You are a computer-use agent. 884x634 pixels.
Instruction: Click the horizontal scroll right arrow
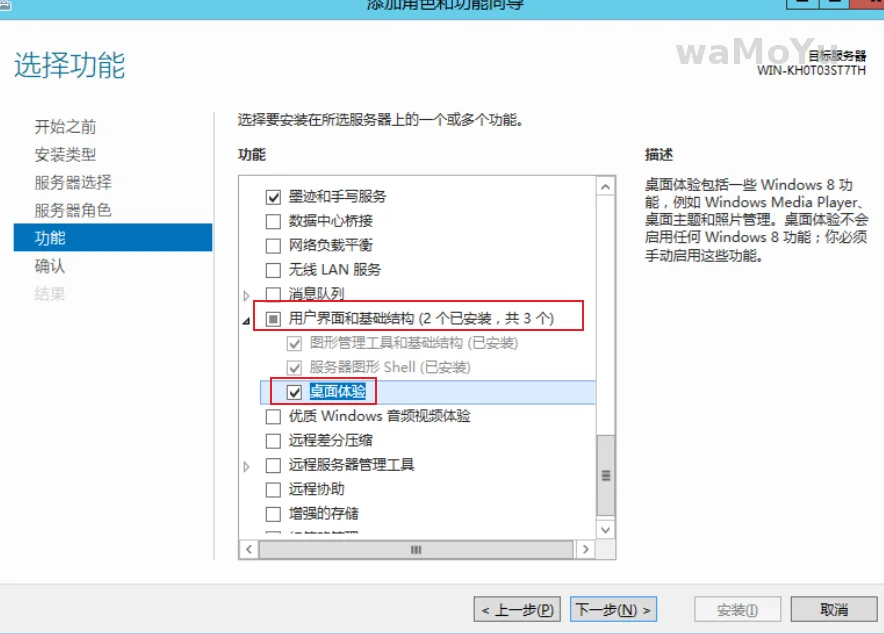(586, 549)
